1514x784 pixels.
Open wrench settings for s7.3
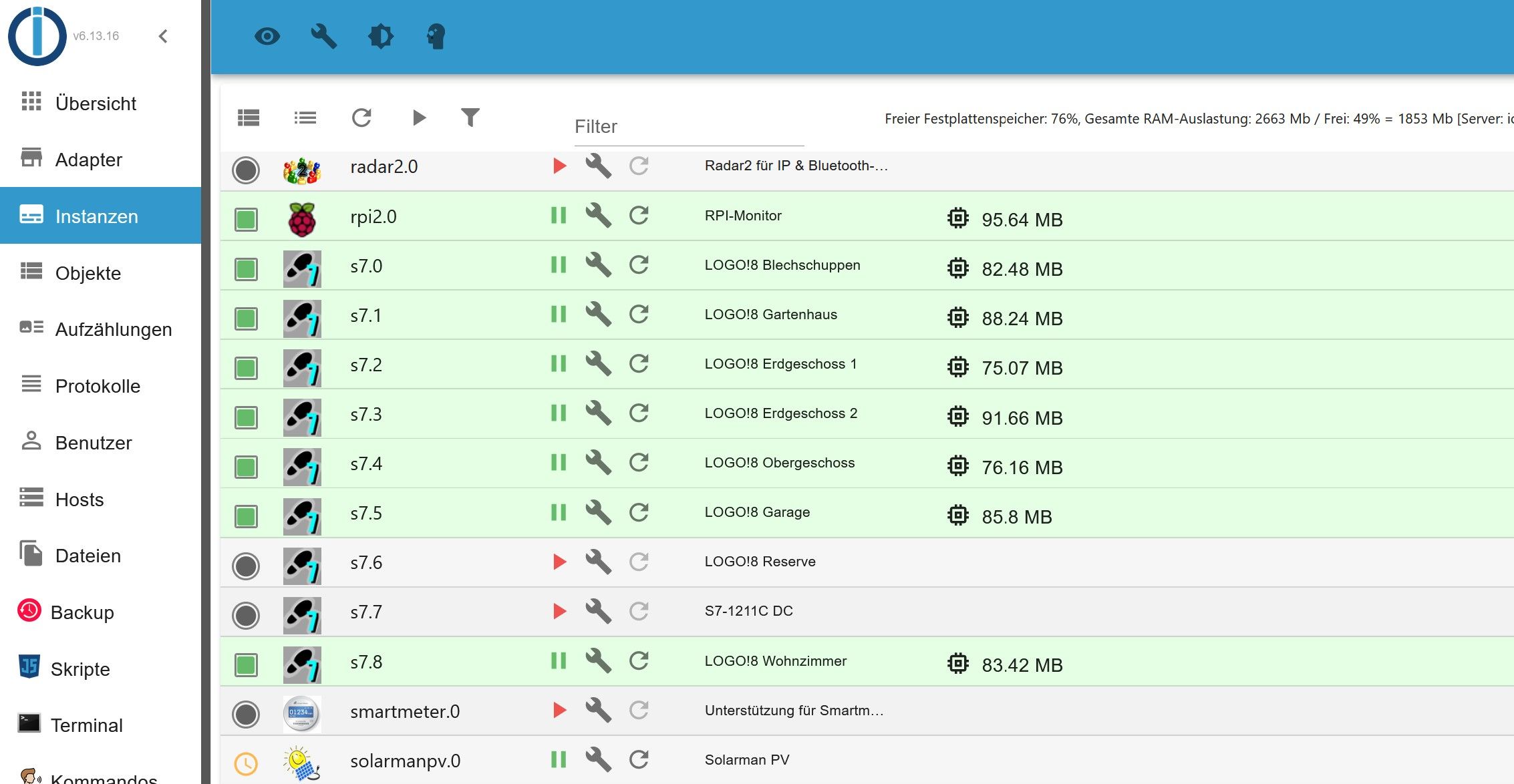pos(598,413)
